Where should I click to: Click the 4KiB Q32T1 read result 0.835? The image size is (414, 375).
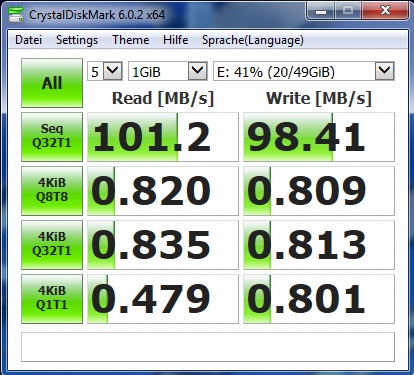coord(163,245)
